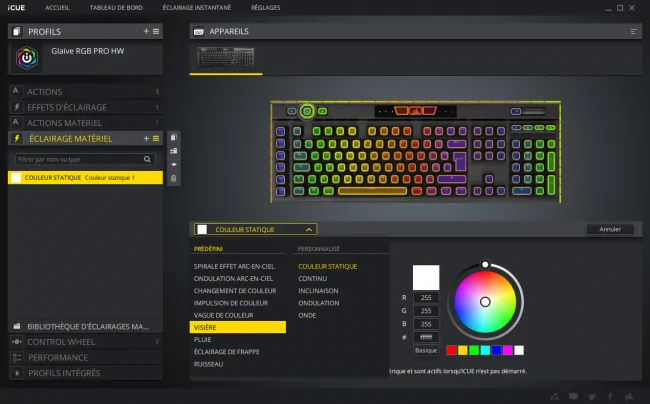This screenshot has width=650, height=404.
Task: Open the Réglages menu
Action: click(x=265, y=7)
